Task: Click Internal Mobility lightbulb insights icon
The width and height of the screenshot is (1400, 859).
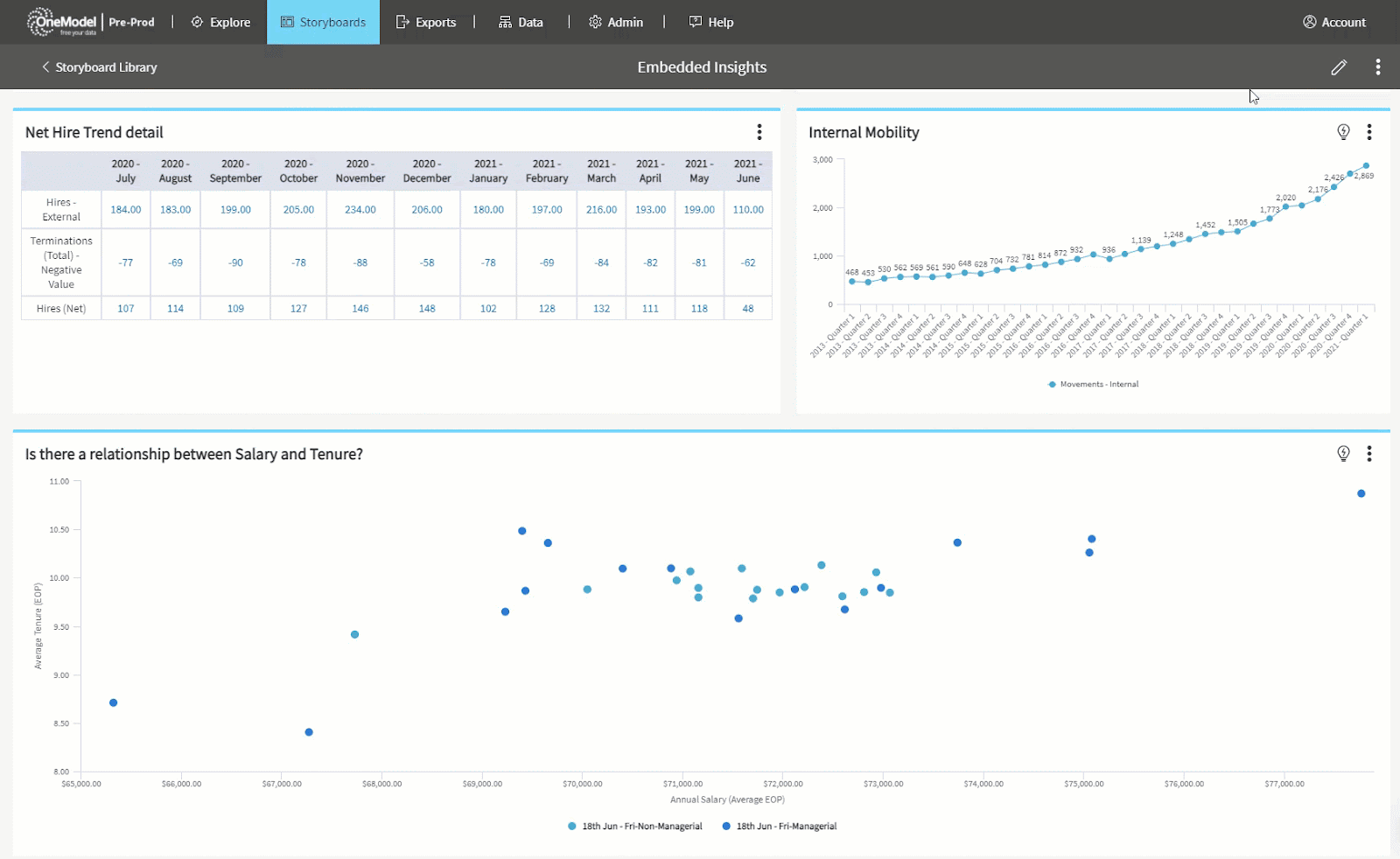Action: 1343,132
